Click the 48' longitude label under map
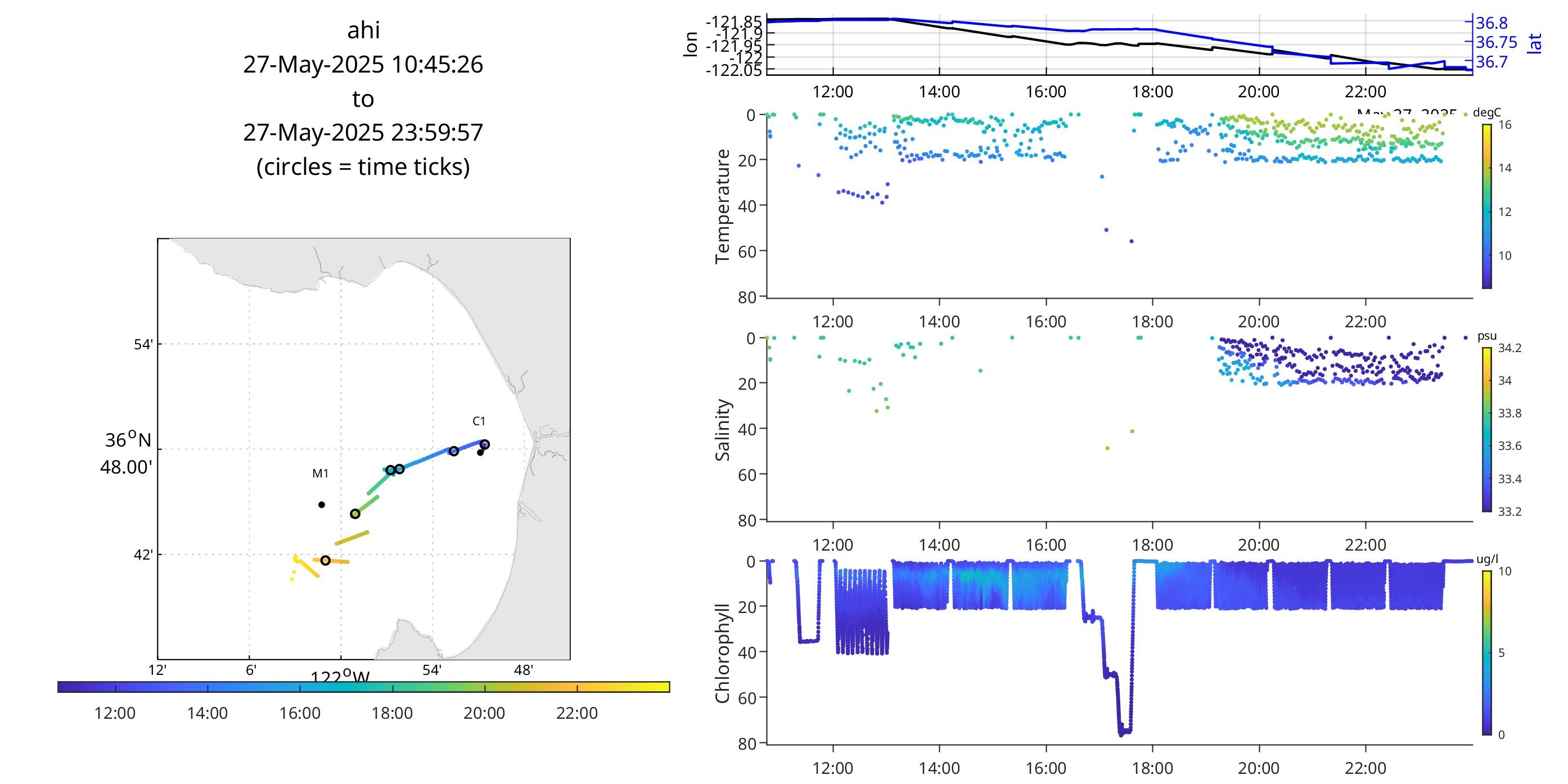 click(524, 670)
